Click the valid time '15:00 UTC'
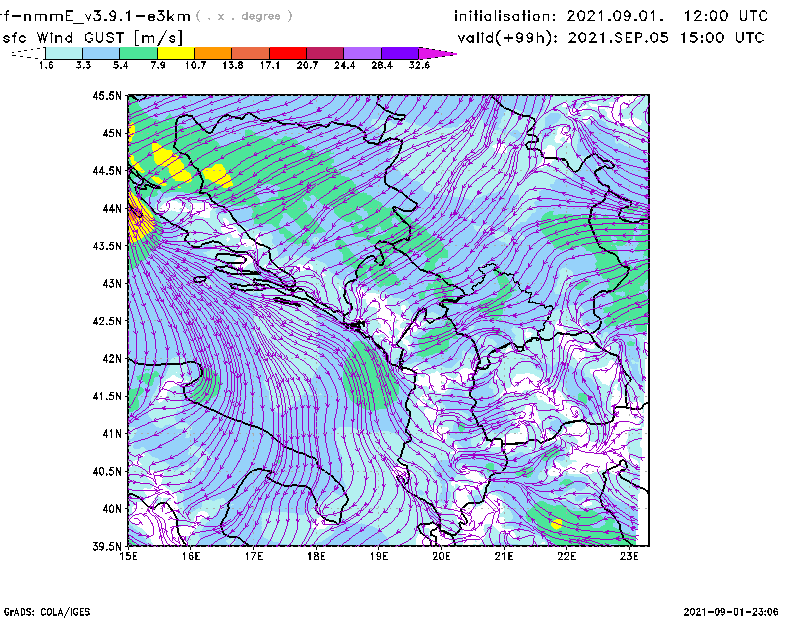 722,38
